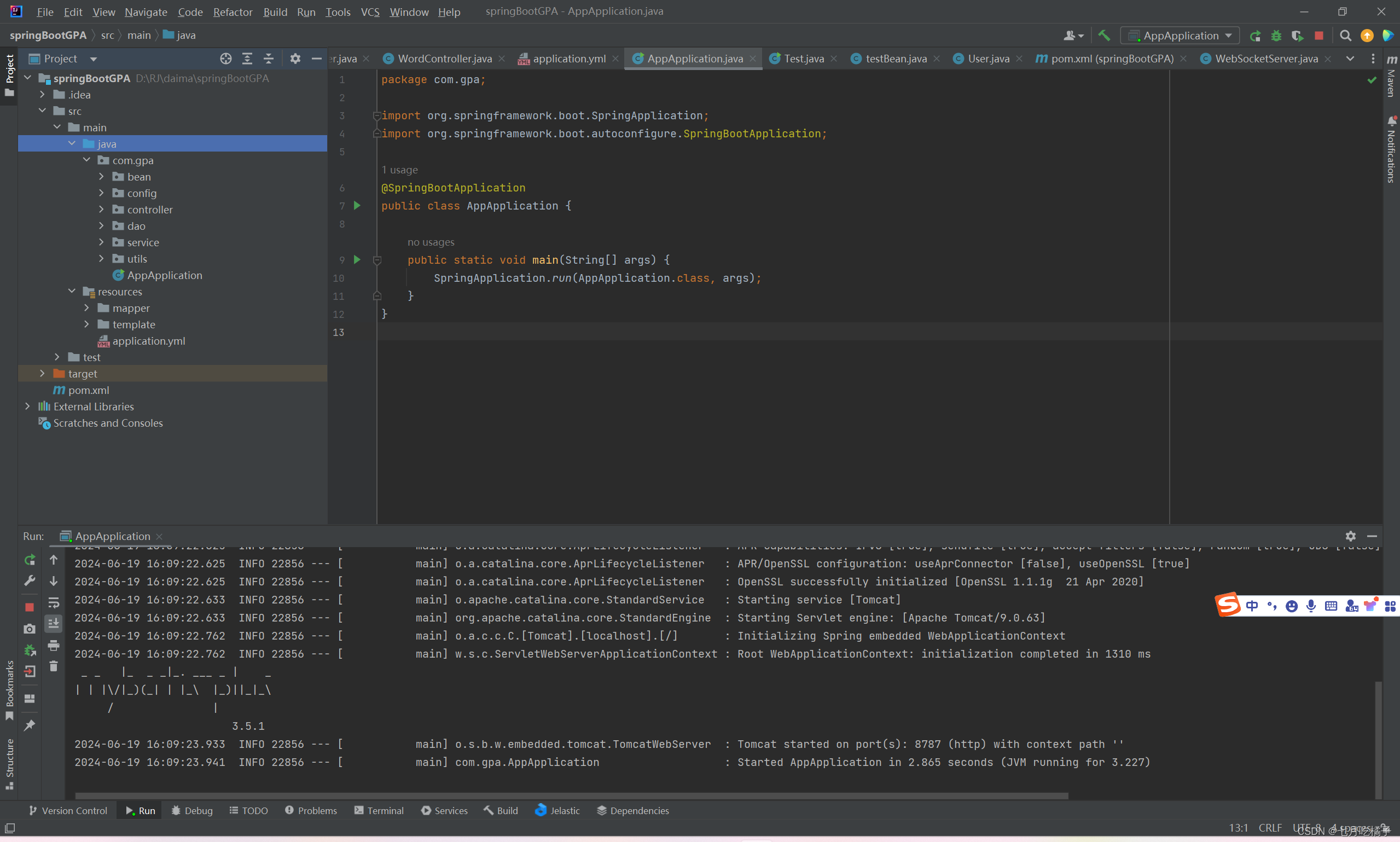Rerun AppApplication in Run panel

pyautogui.click(x=30, y=560)
